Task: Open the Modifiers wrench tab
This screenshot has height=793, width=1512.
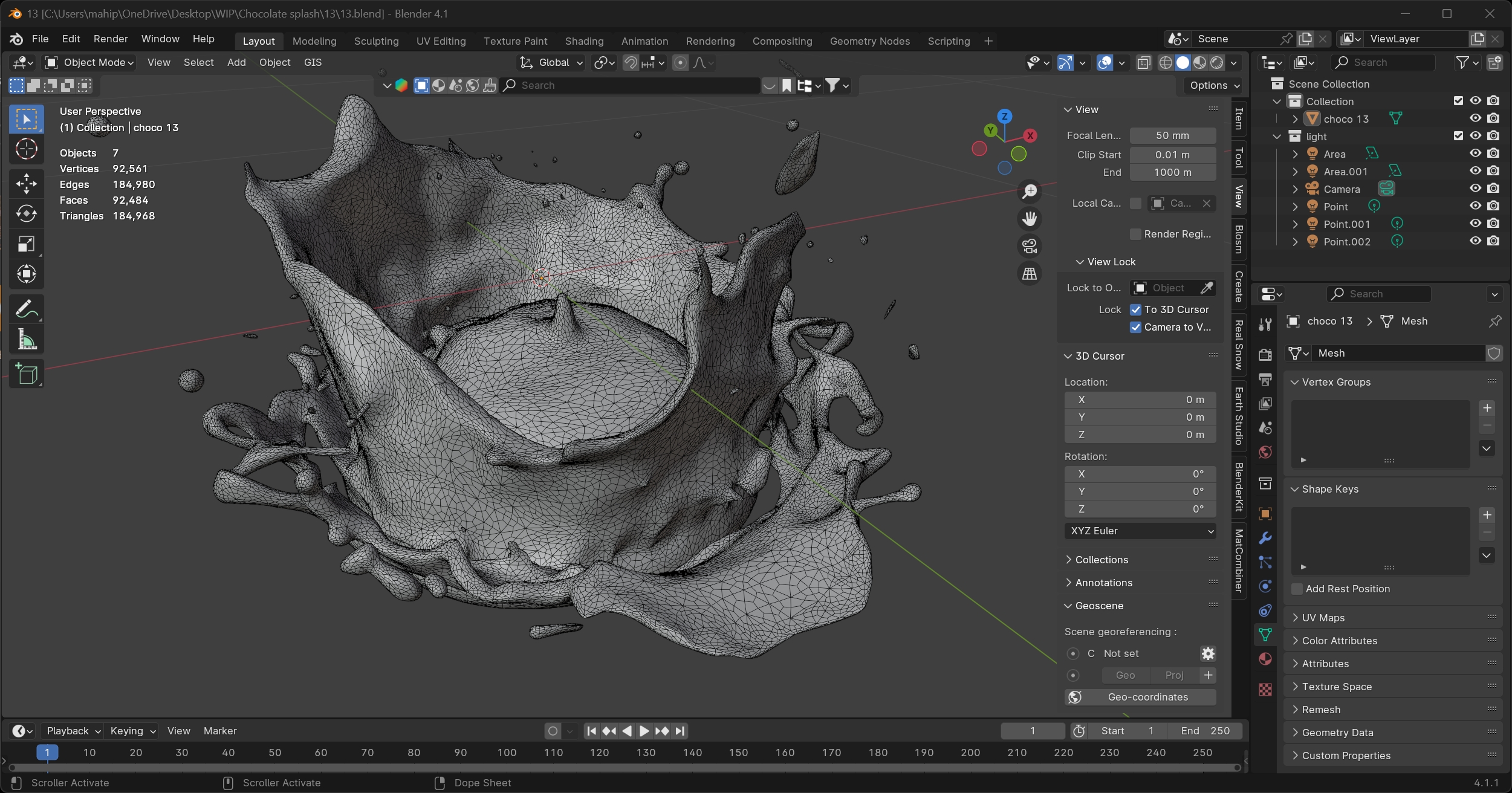Action: 1265,538
